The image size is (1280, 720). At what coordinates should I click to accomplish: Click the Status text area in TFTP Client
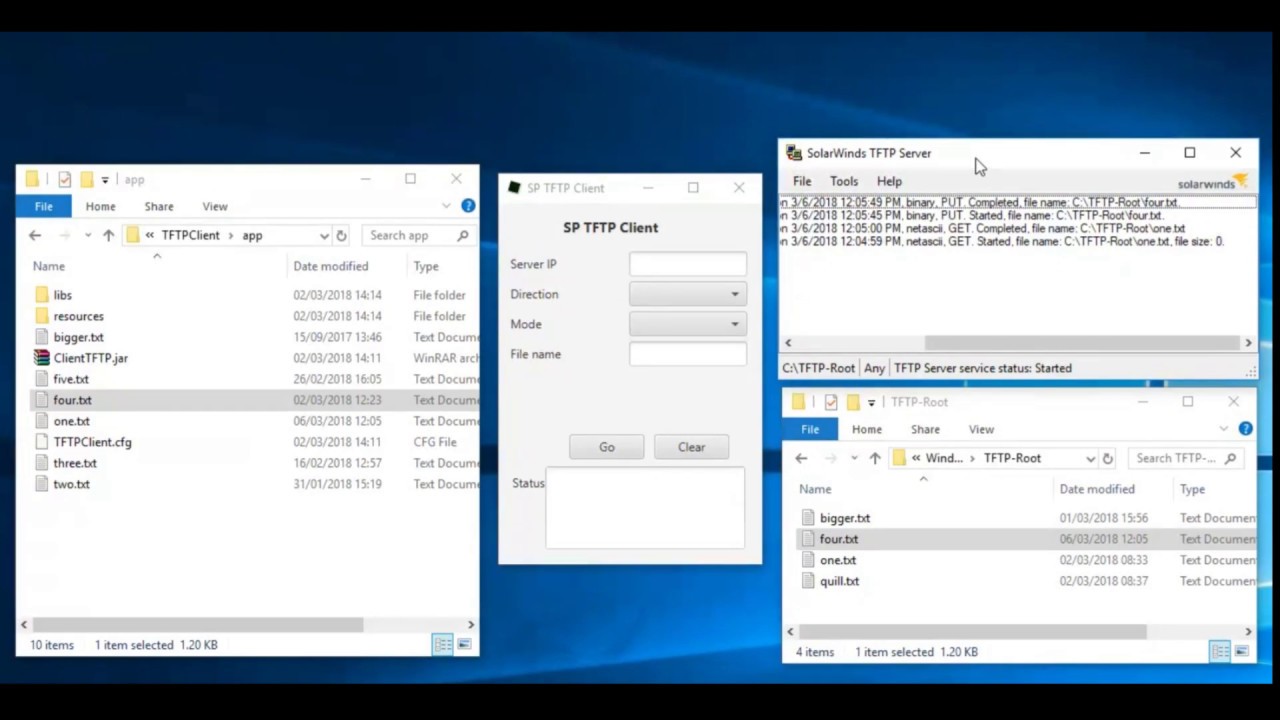point(645,508)
